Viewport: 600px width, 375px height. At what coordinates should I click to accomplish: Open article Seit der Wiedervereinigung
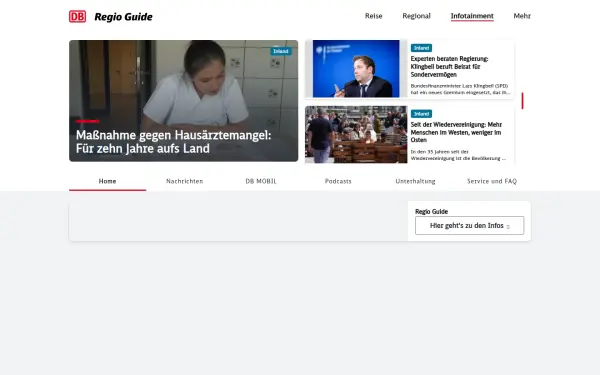tap(456, 132)
